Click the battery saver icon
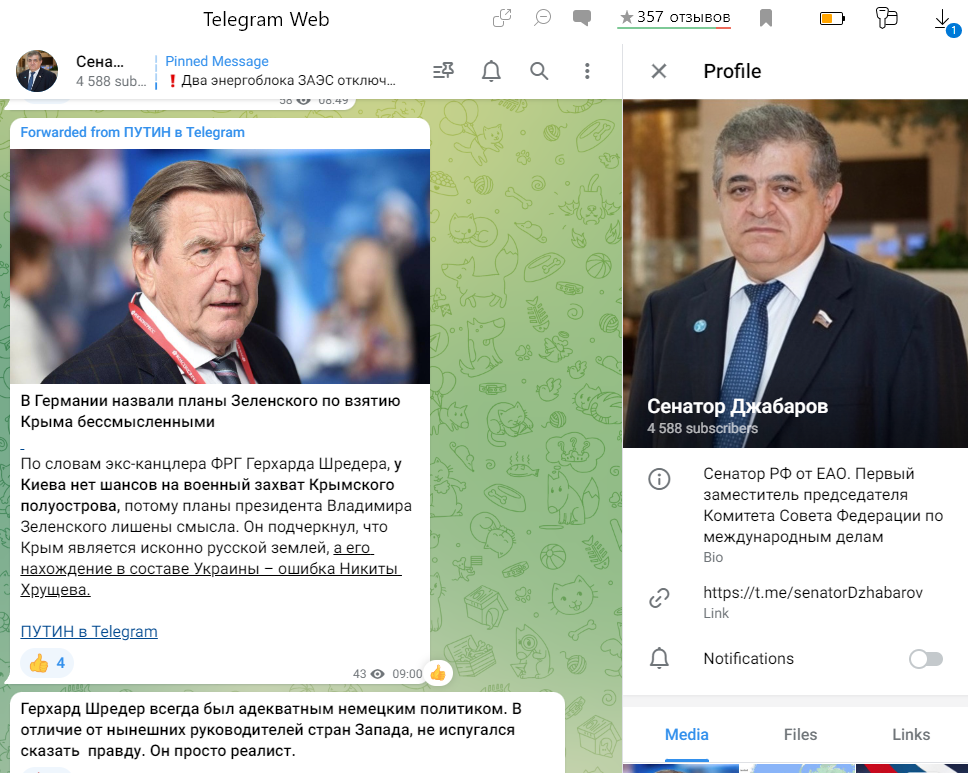This screenshot has height=773, width=968. 832,19
